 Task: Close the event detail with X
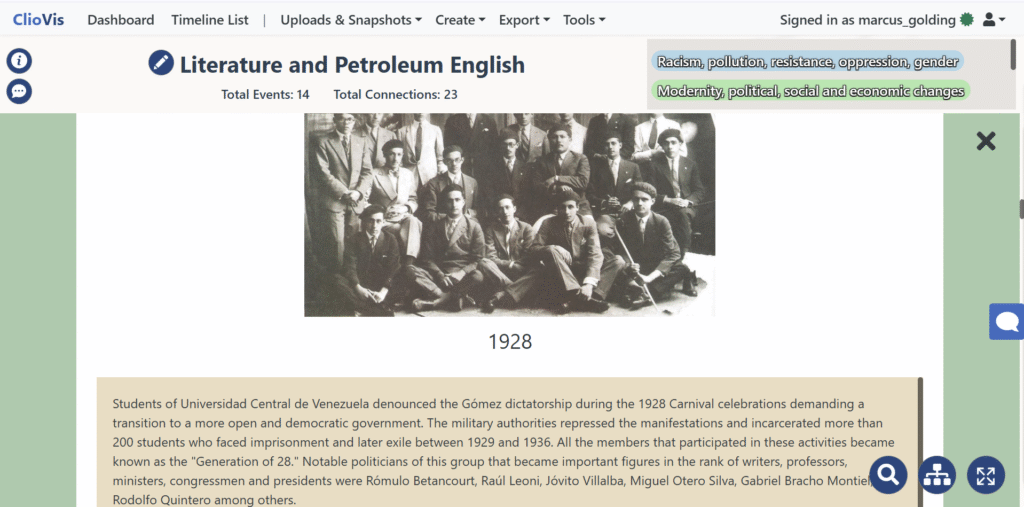coord(985,140)
